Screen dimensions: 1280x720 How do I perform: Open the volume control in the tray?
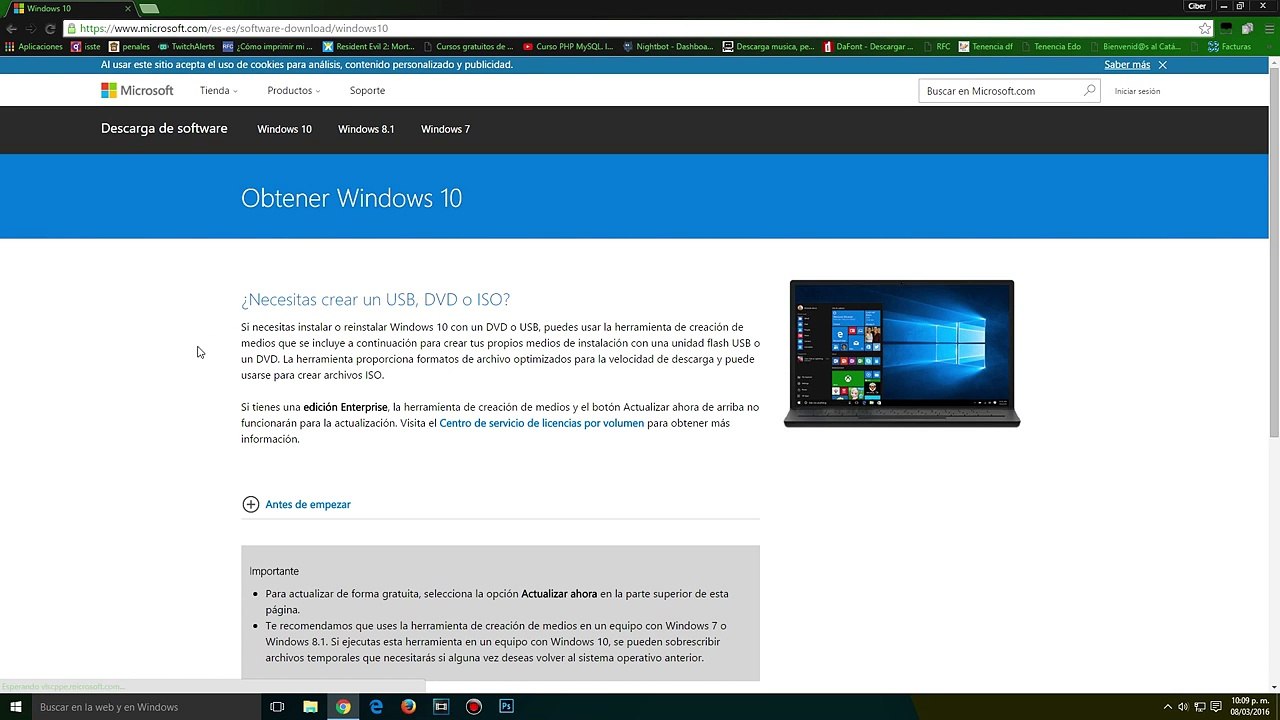pos(1183,707)
